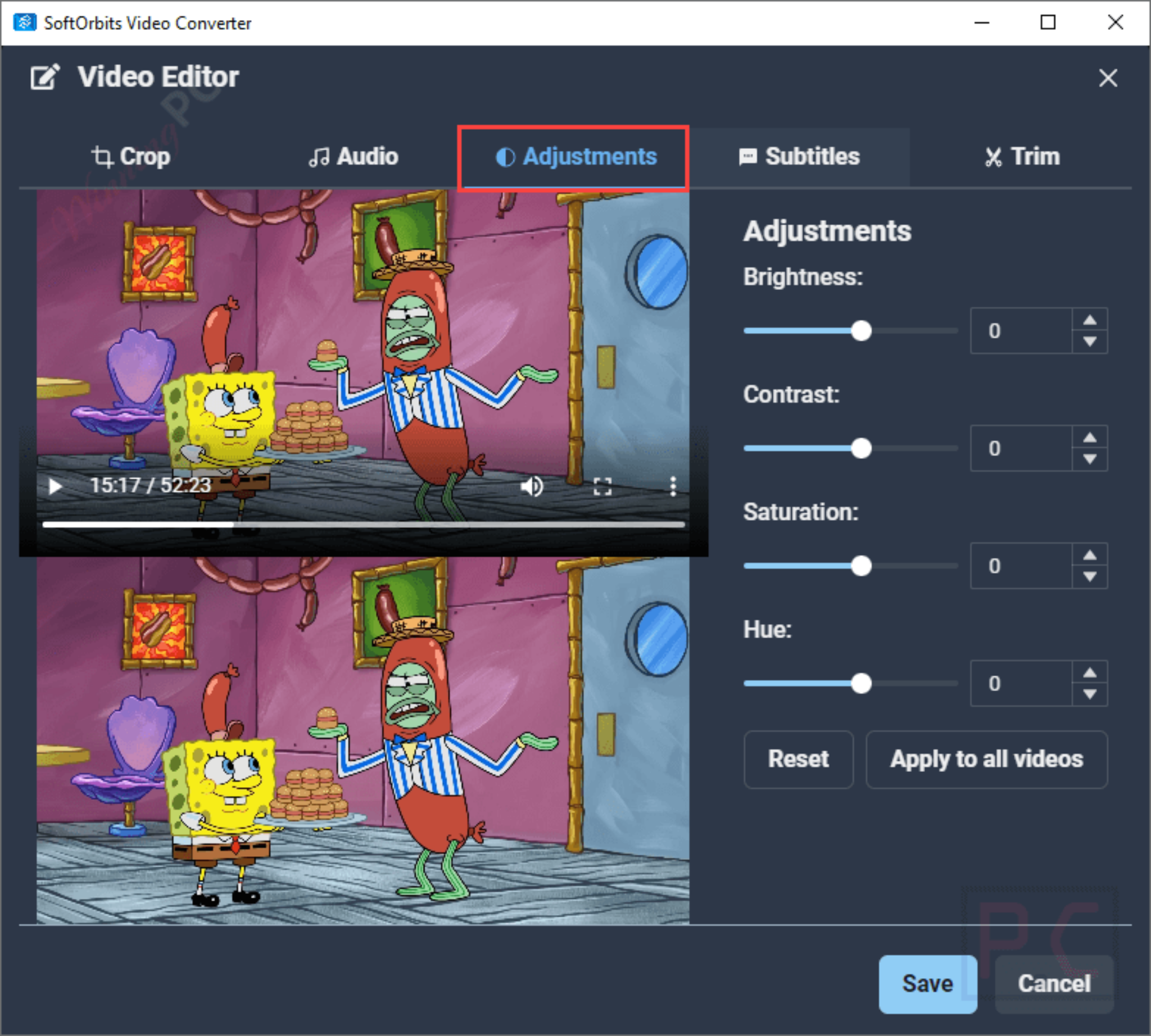1151x1036 pixels.
Task: Click the video progress bar
Action: (364, 524)
